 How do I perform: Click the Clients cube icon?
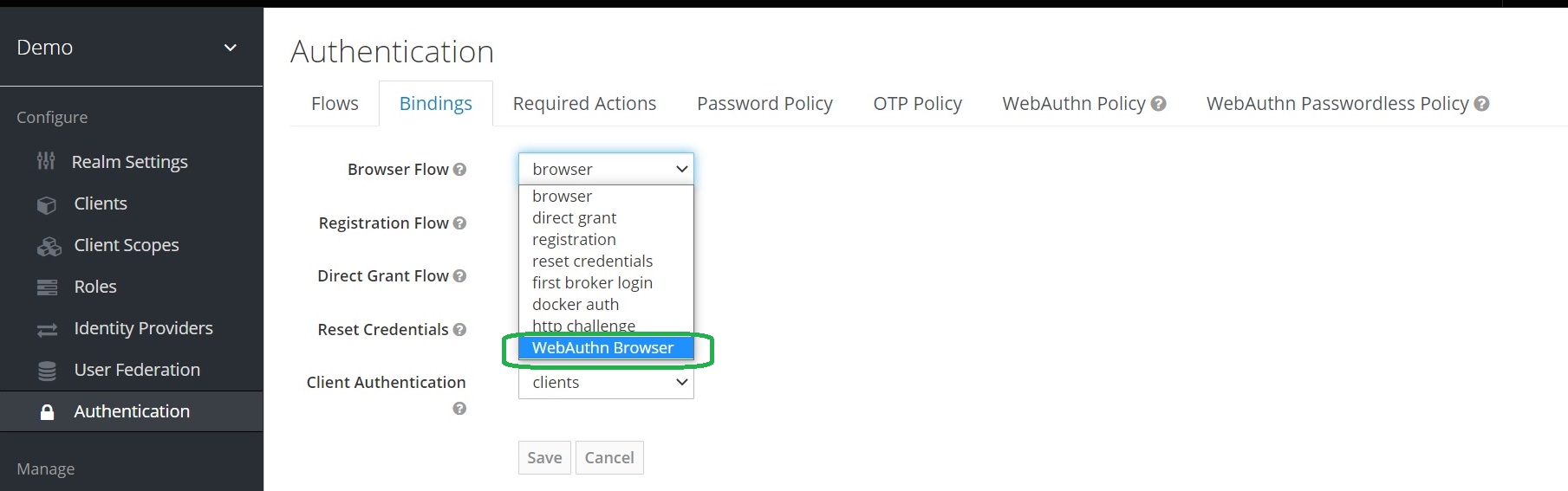coord(47,204)
